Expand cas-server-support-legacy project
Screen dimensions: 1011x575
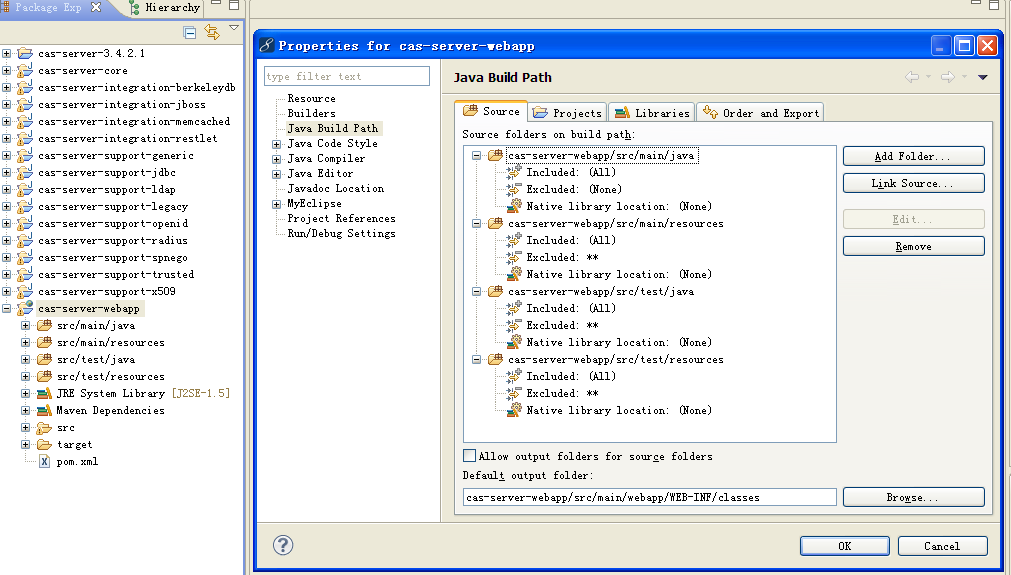(x=6, y=206)
